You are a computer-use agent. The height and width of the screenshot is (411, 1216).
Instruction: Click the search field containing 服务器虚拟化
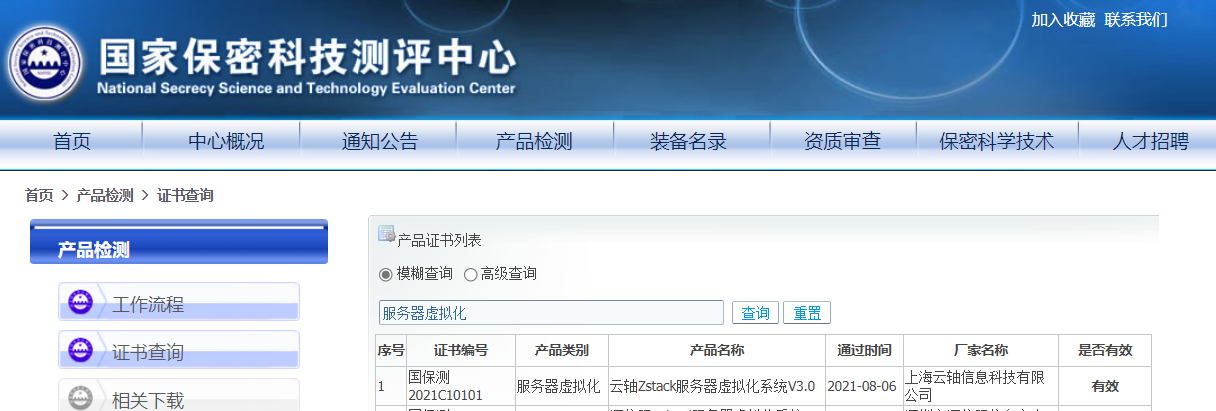point(550,313)
